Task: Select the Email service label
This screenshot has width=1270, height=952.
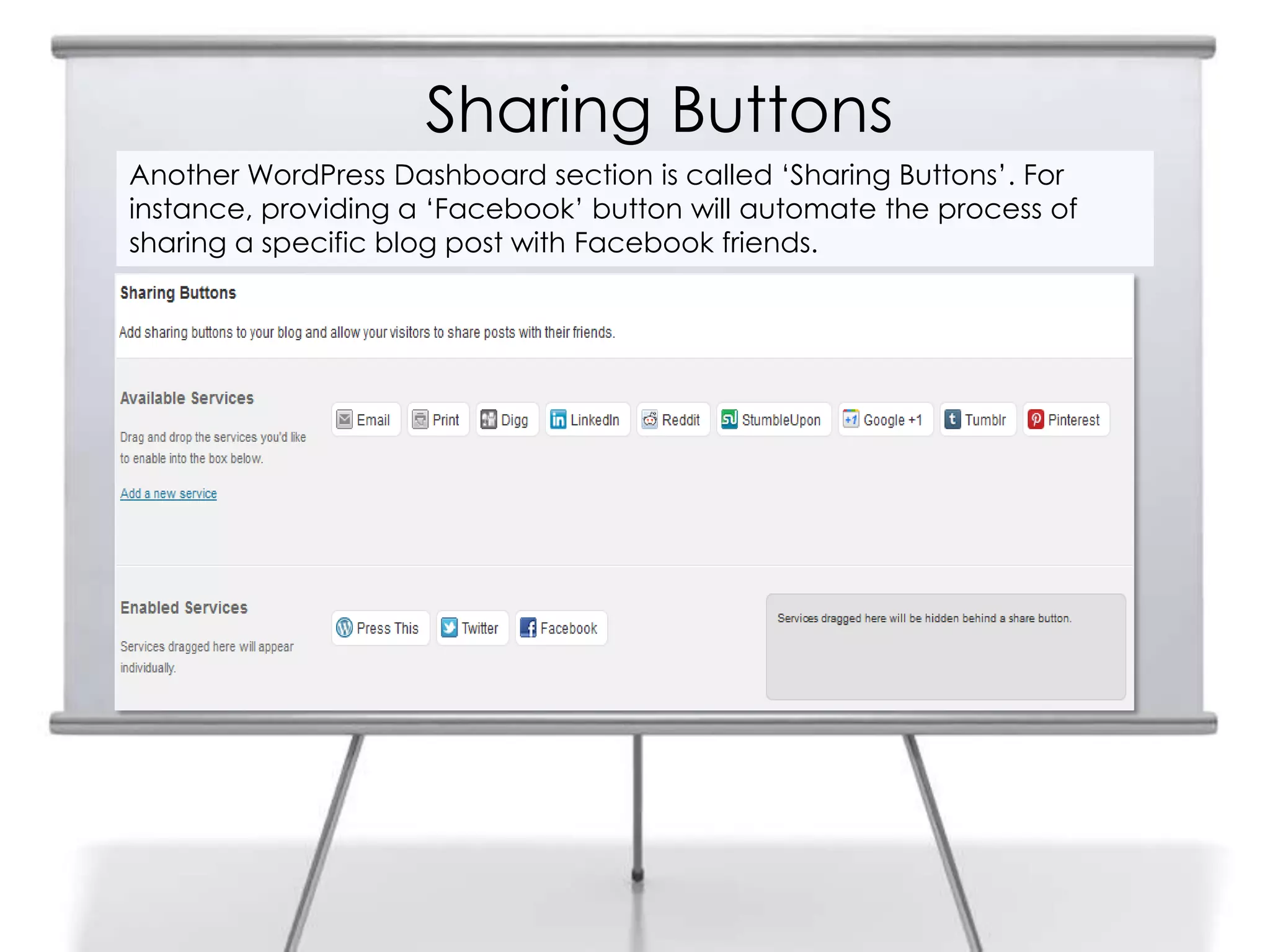Action: pyautogui.click(x=373, y=420)
